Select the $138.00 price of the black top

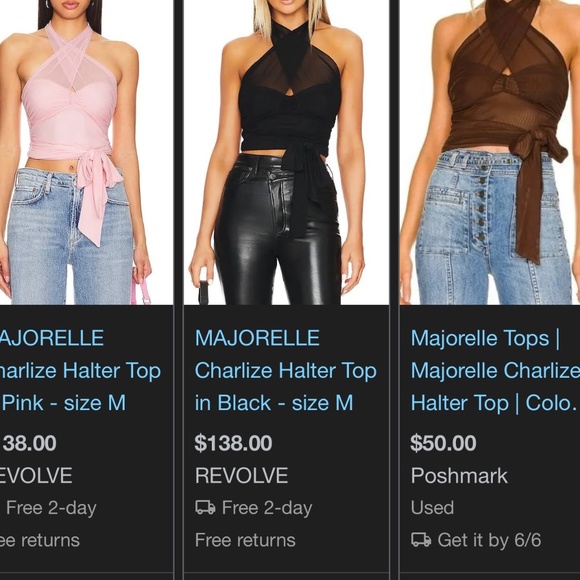[233, 443]
